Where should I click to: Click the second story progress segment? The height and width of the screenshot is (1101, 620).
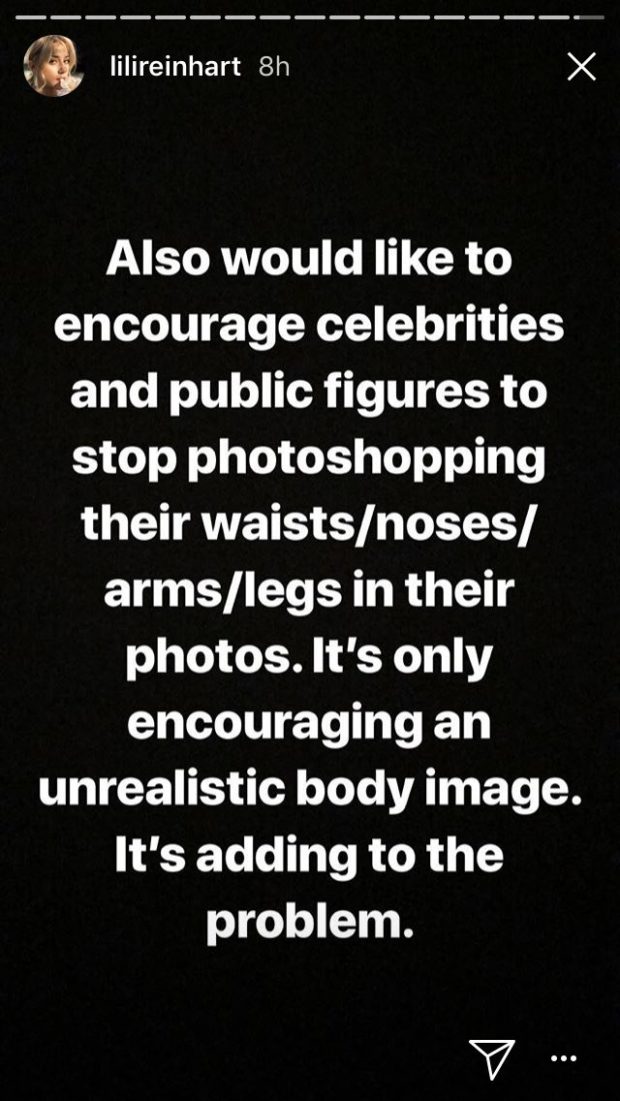[65, 17]
